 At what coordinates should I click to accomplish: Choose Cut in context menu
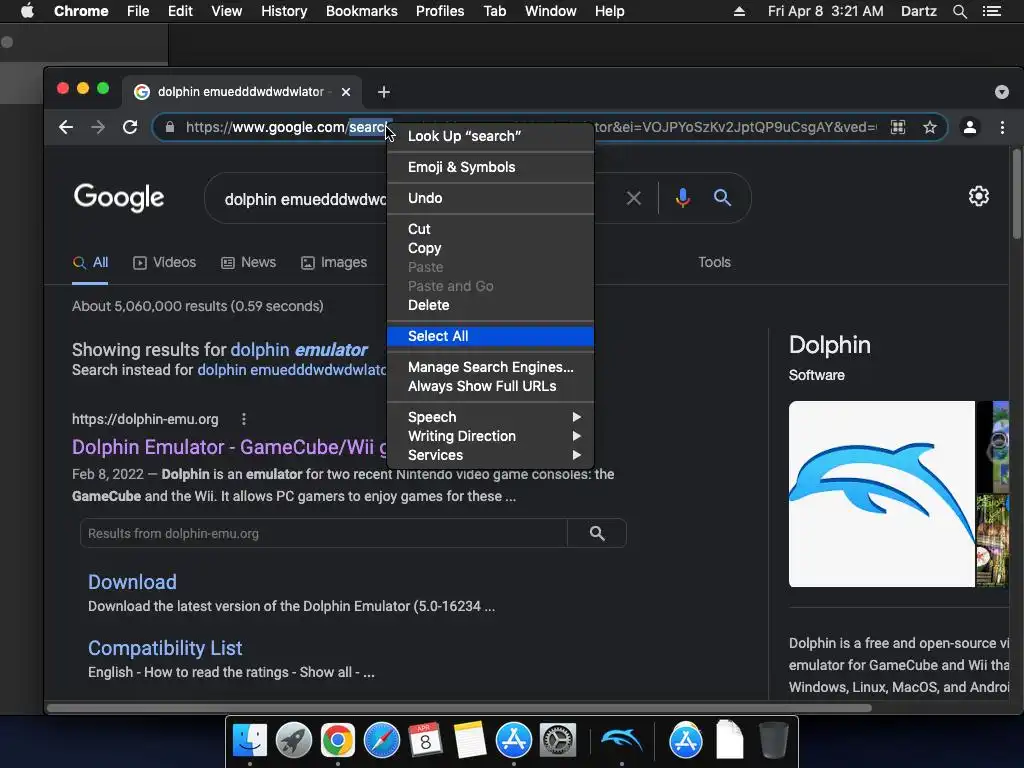point(490,229)
